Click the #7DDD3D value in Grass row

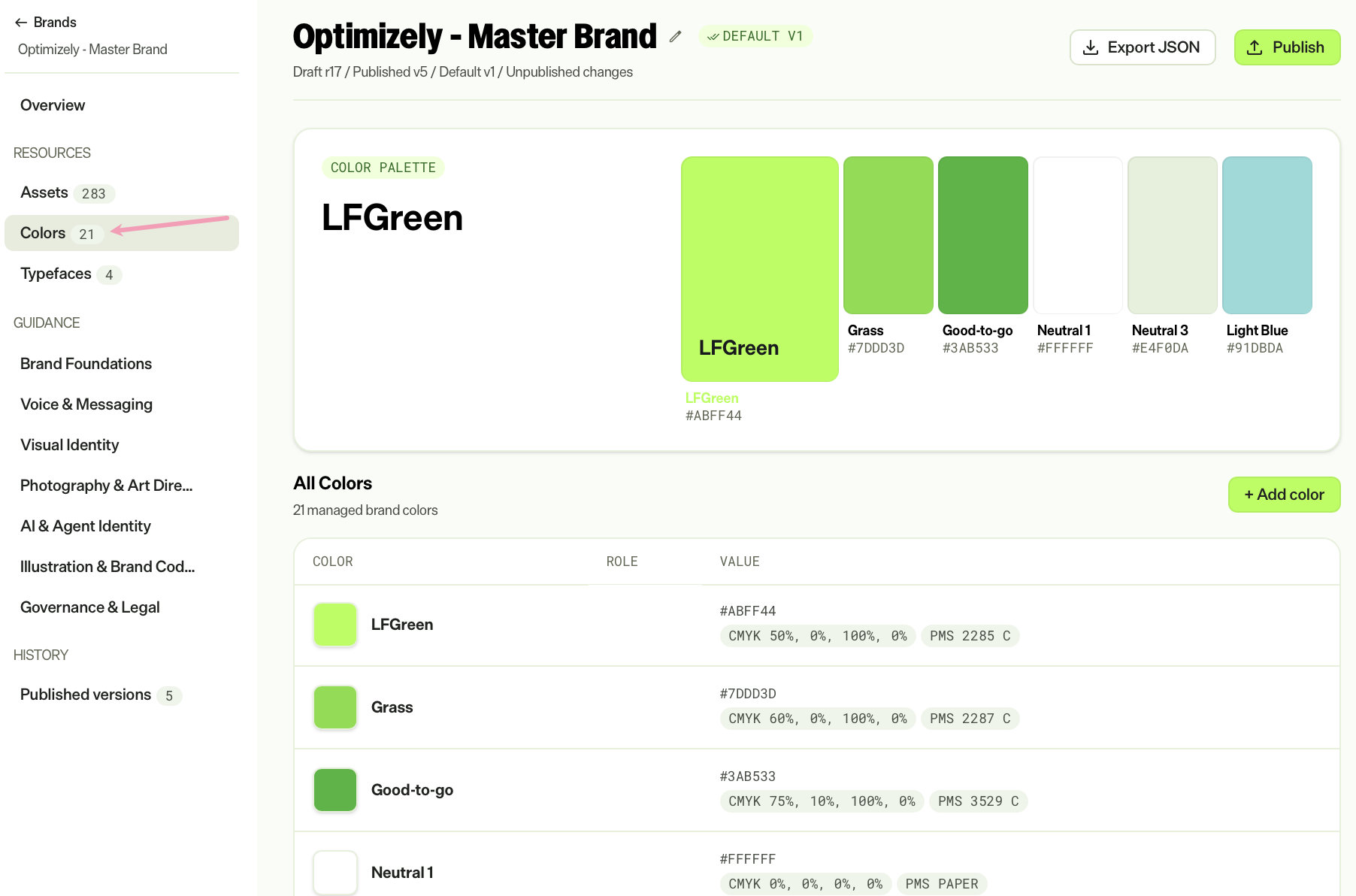[x=748, y=694]
